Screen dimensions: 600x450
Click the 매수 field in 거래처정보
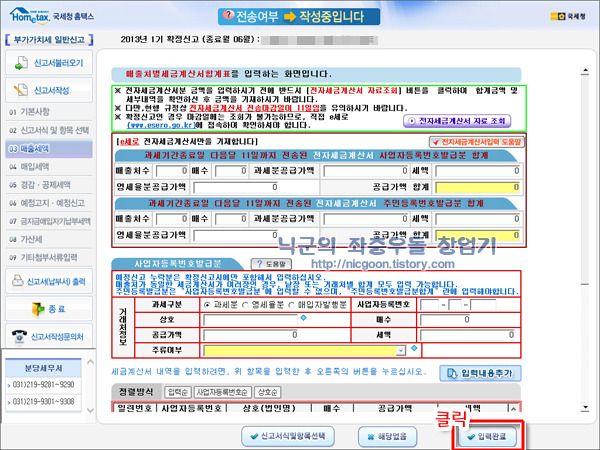[445, 320]
